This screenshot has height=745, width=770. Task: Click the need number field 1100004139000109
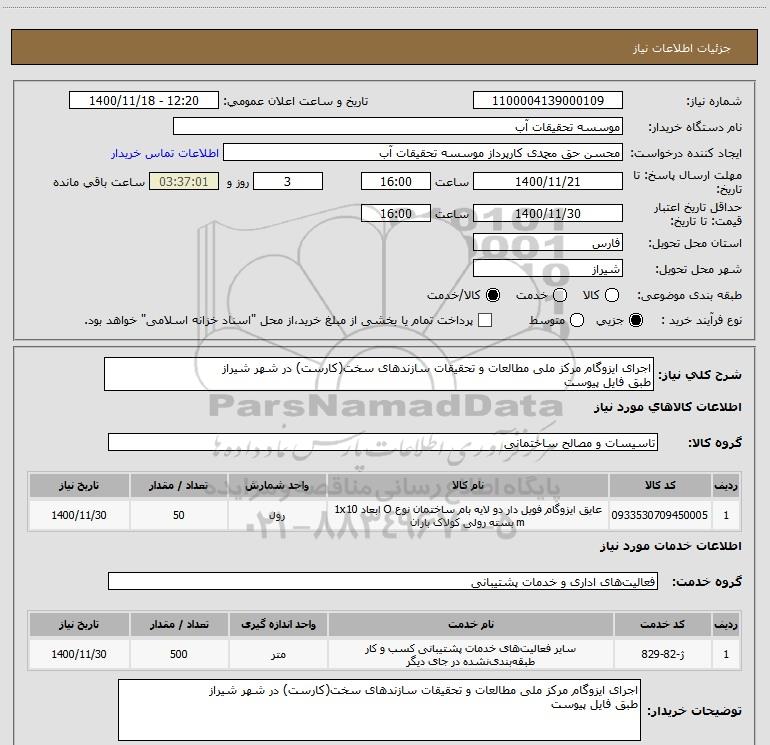[x=548, y=101]
